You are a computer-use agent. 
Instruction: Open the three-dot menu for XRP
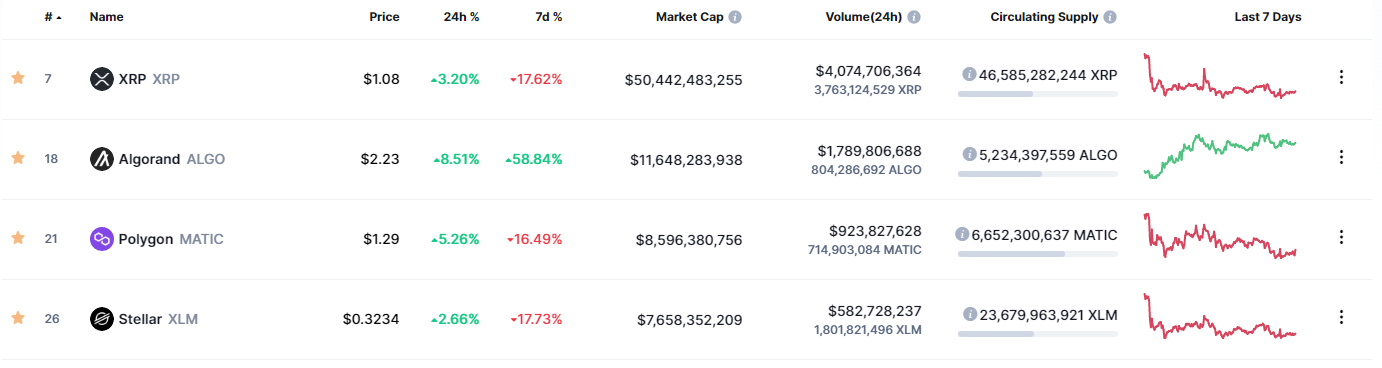click(x=1341, y=78)
